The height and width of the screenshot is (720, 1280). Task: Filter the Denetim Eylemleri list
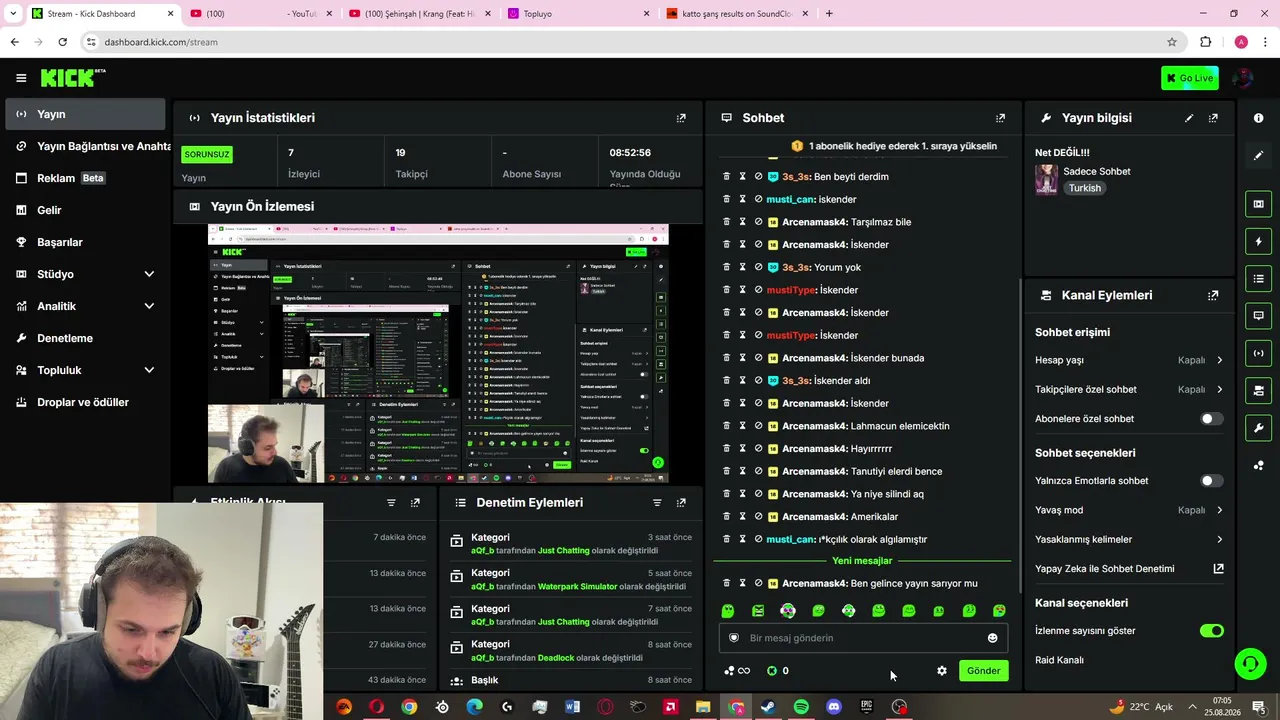coord(657,503)
